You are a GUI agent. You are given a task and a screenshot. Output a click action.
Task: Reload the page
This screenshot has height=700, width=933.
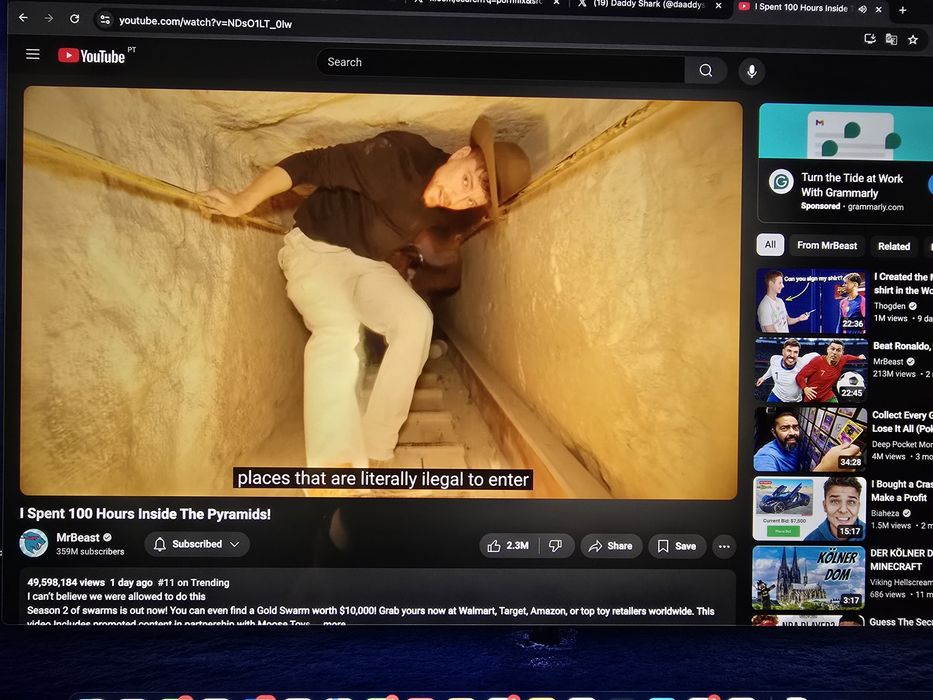pos(74,19)
